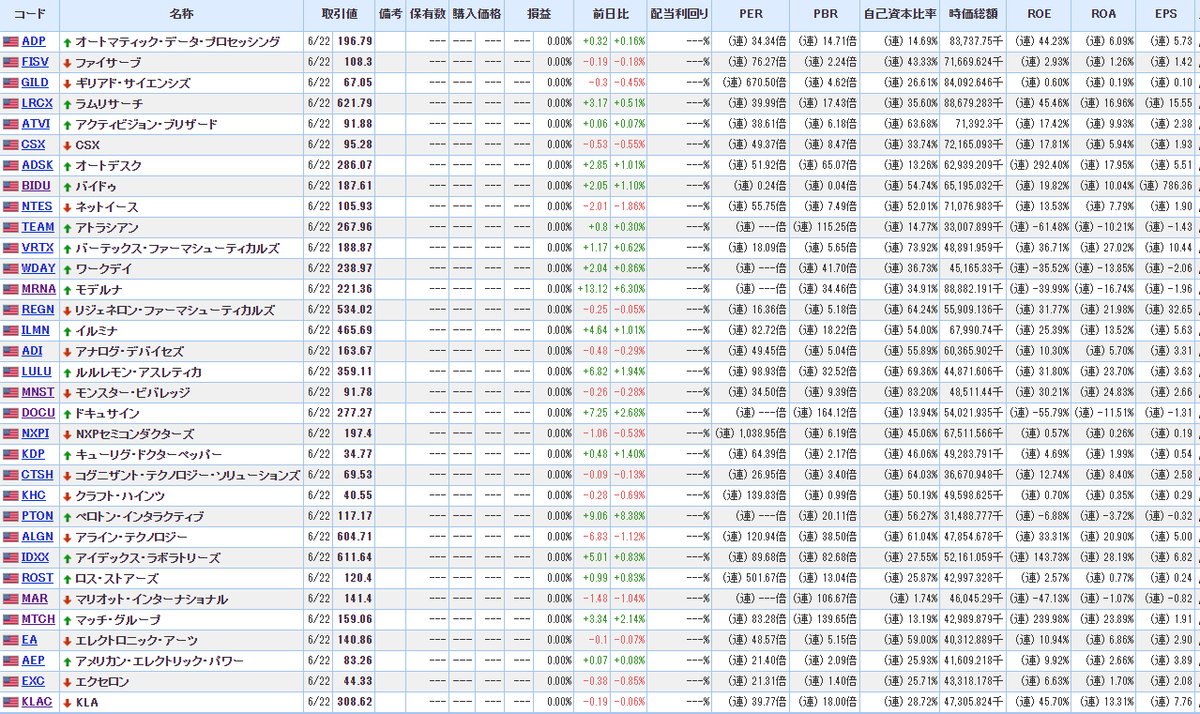Click the price 604.71 for ALGN
This screenshot has height=714, width=1200.
click(355, 538)
